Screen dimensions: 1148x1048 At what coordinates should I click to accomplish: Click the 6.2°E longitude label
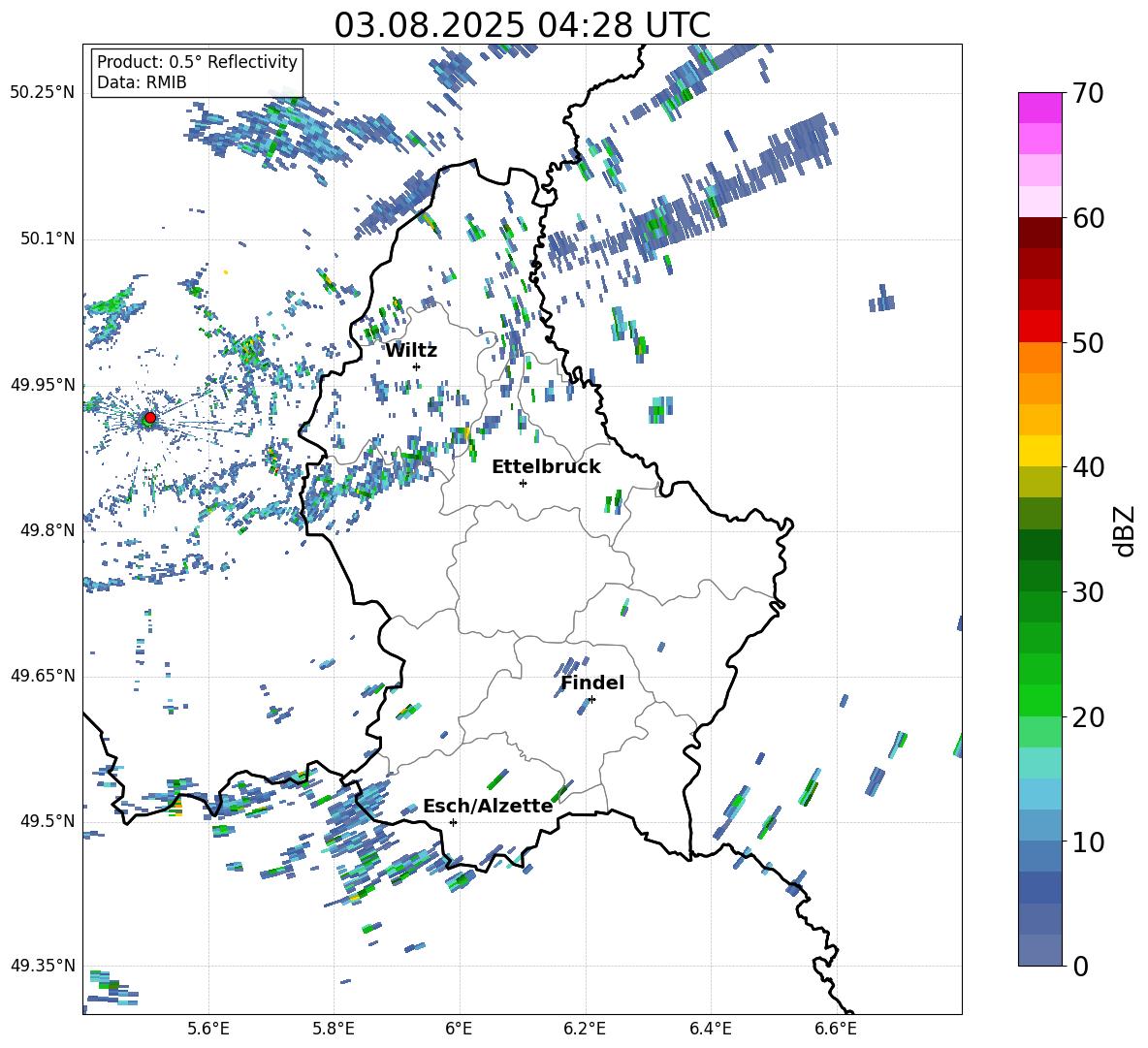pos(585,1029)
